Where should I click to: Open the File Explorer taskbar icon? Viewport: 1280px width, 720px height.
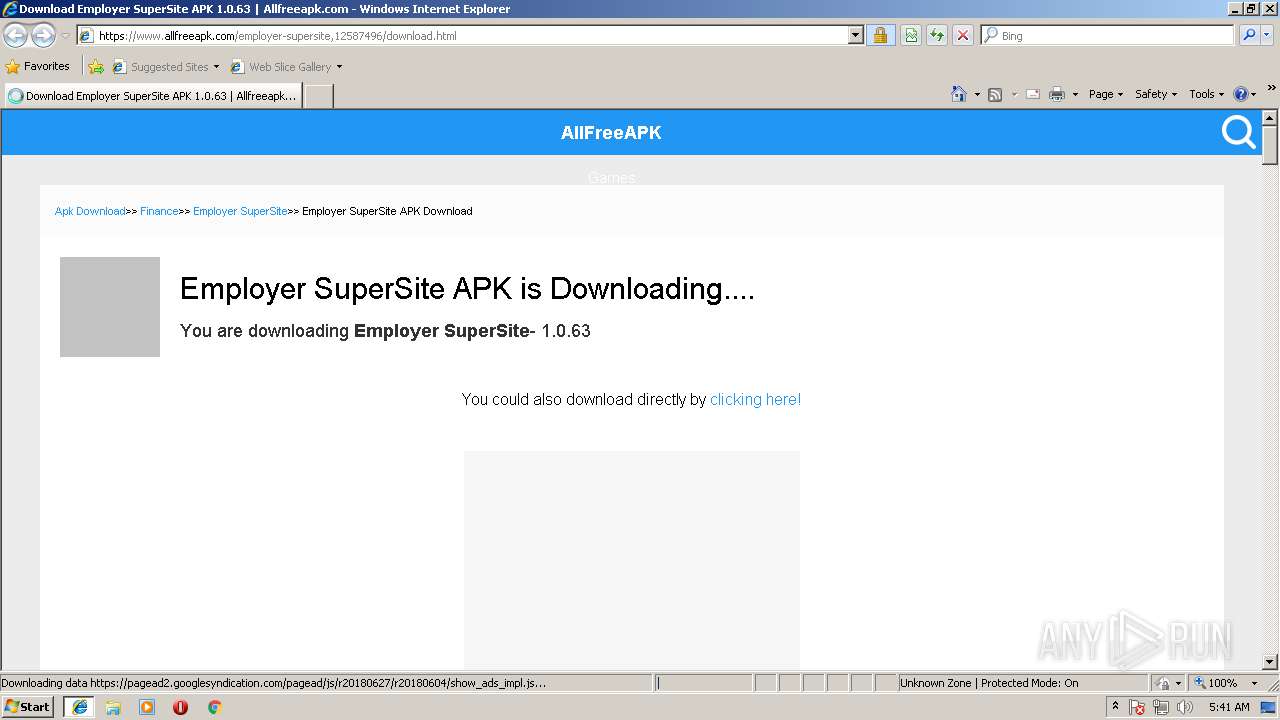[x=113, y=707]
